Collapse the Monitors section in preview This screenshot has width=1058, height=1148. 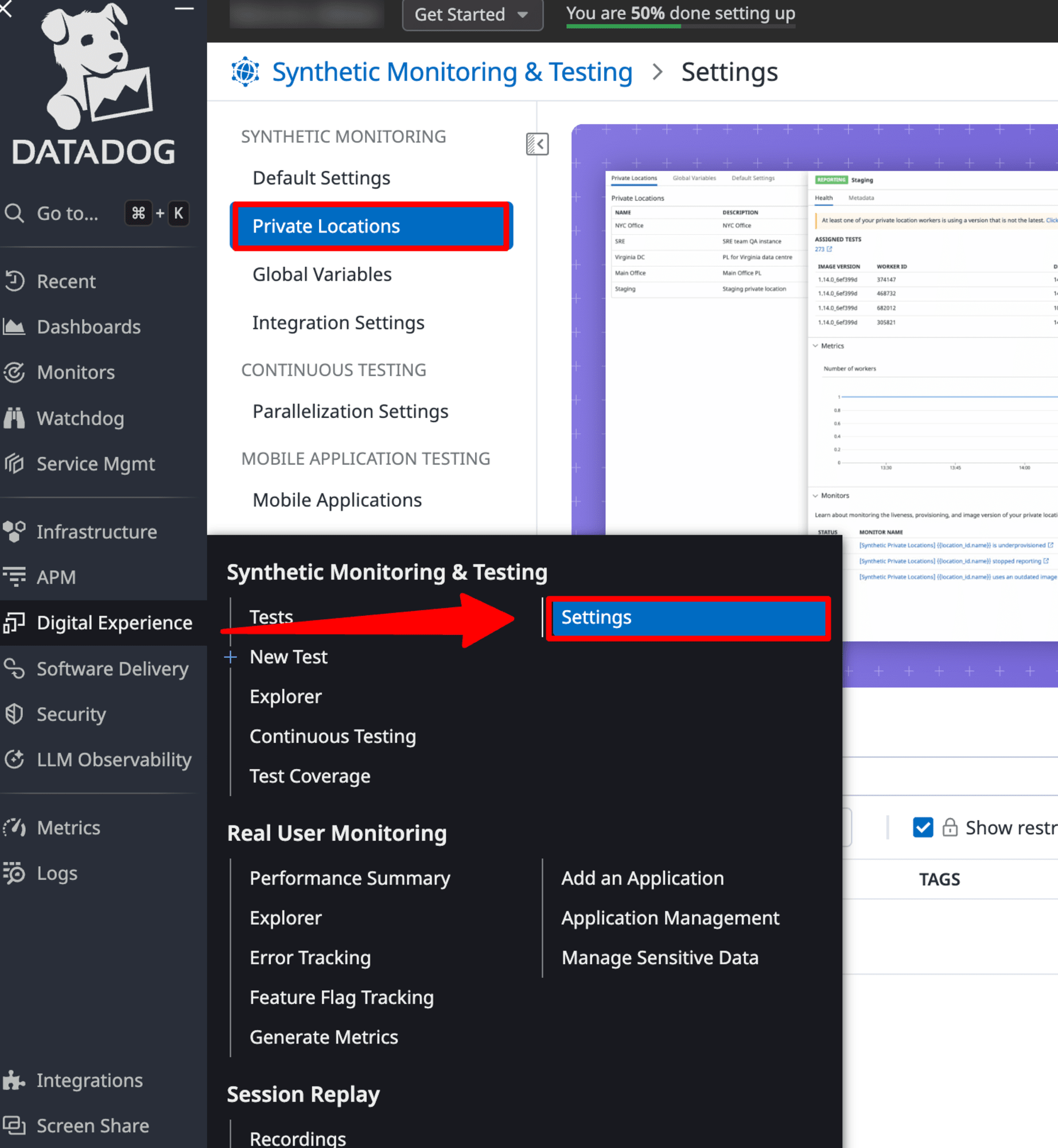(815, 495)
